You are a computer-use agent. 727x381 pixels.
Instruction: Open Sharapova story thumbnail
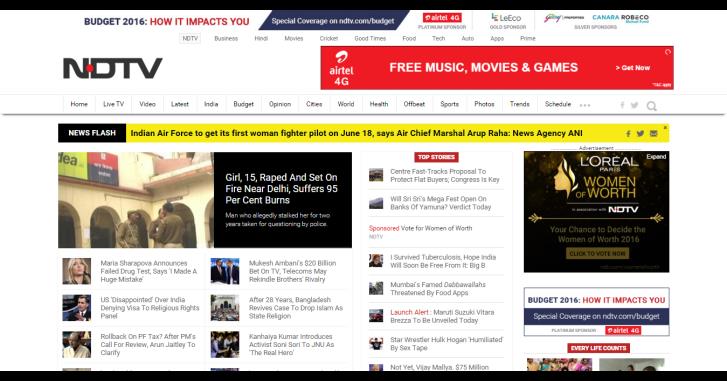(x=77, y=271)
